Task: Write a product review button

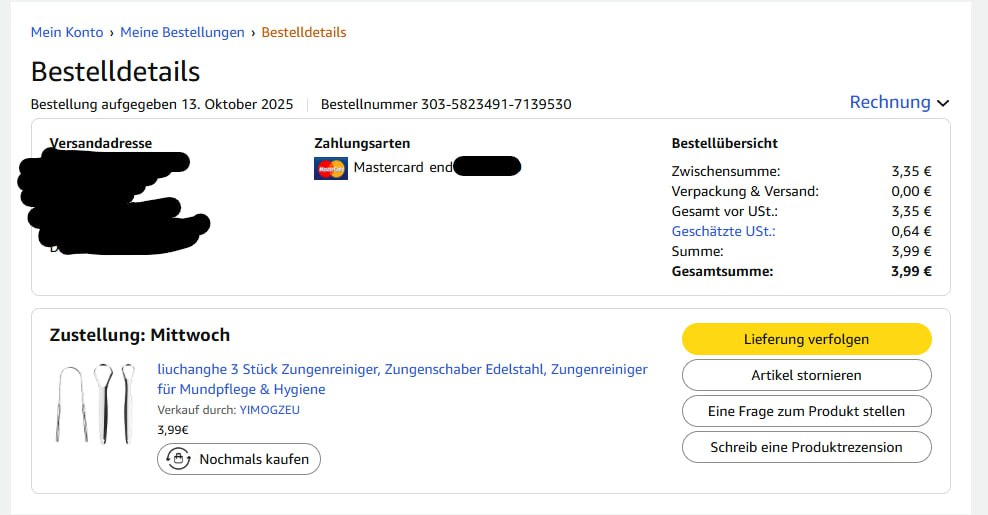Action: (x=807, y=447)
